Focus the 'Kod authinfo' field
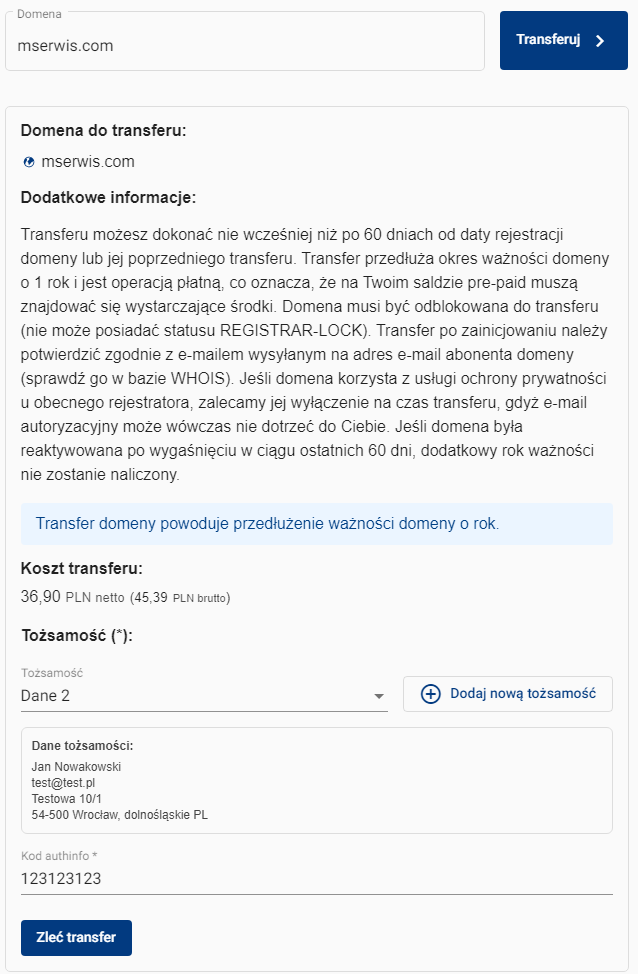Screen dimensions: 638x974 317,878
